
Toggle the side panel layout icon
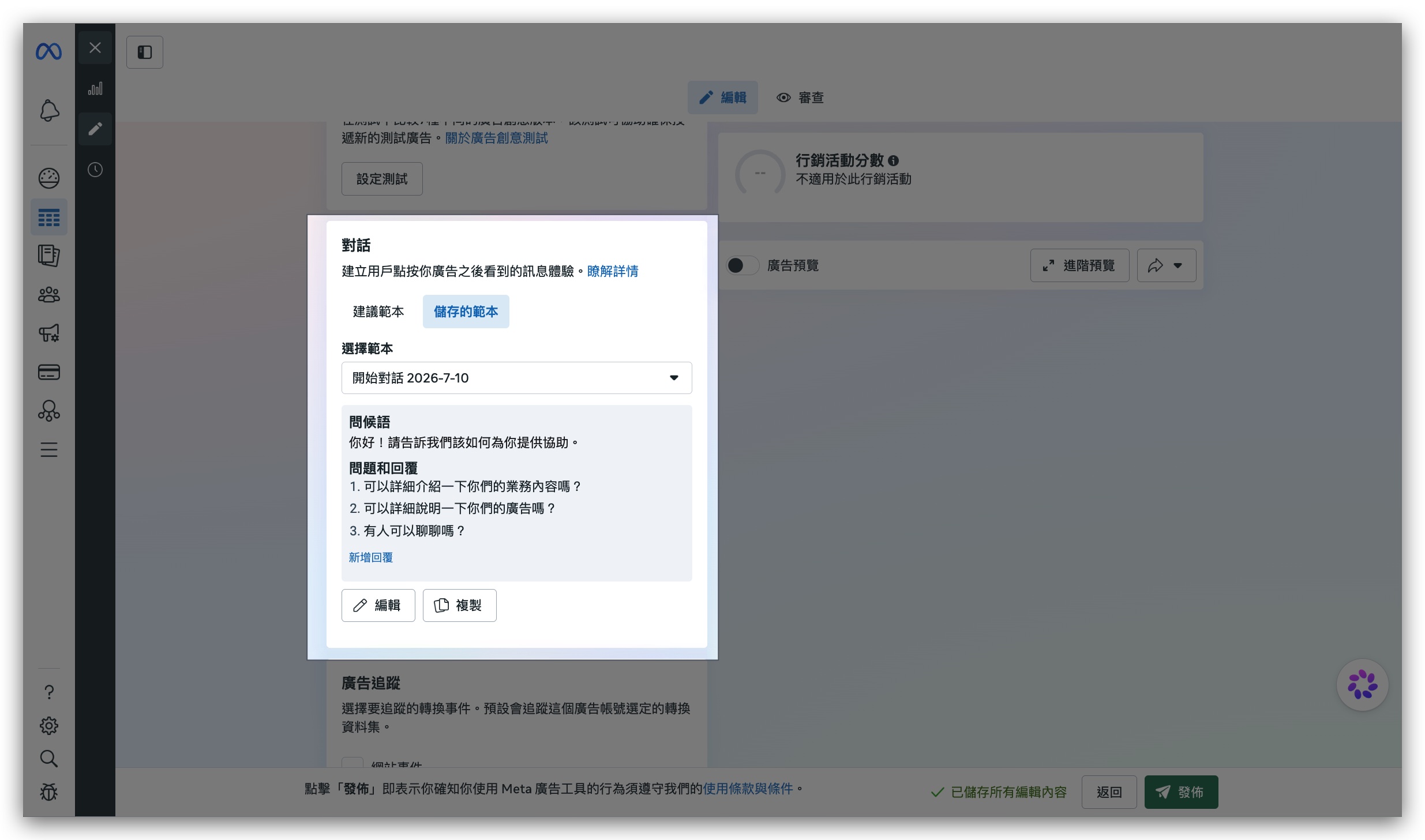tap(145, 52)
